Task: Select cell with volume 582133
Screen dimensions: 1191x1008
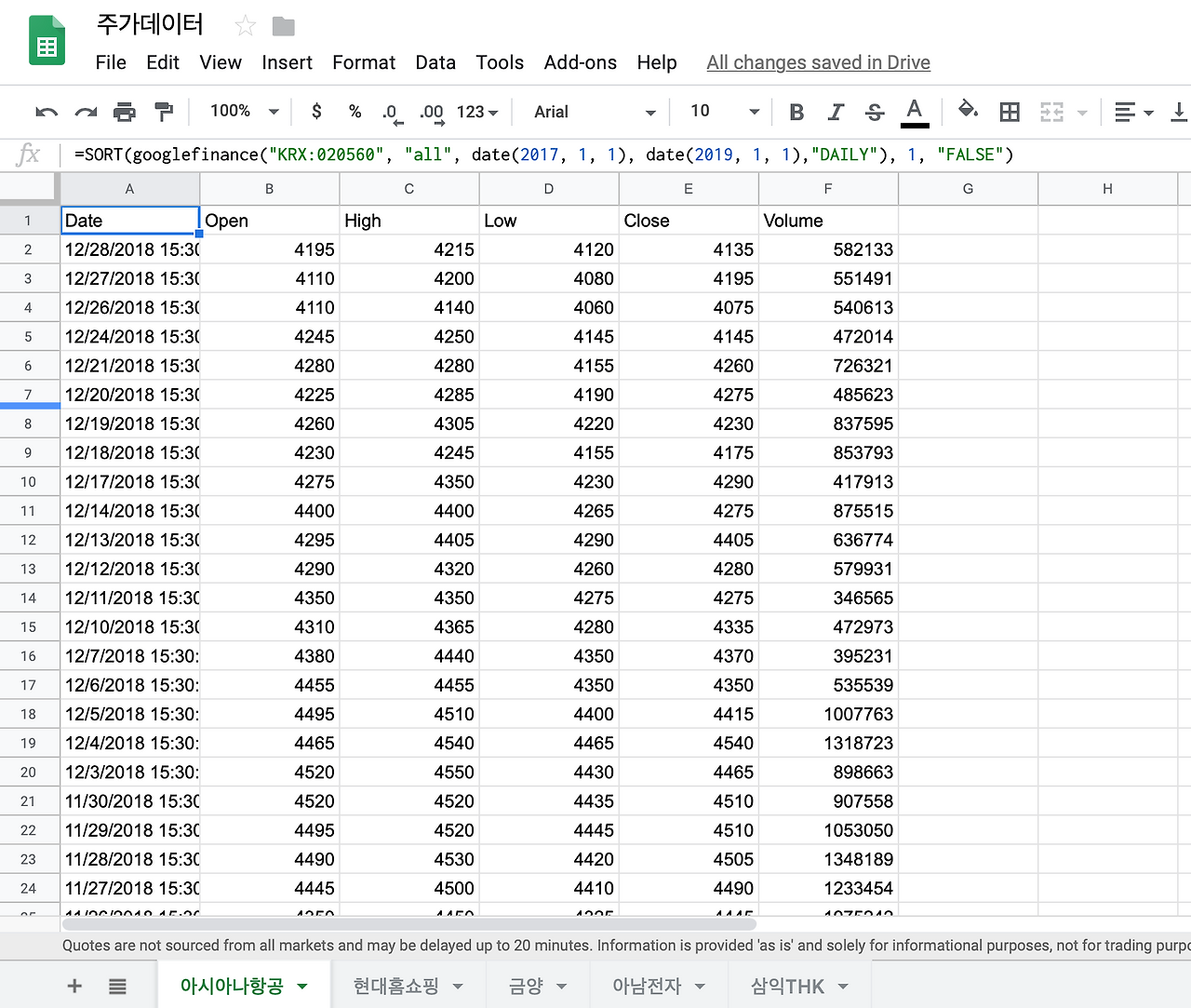Action: pyautogui.click(x=828, y=249)
